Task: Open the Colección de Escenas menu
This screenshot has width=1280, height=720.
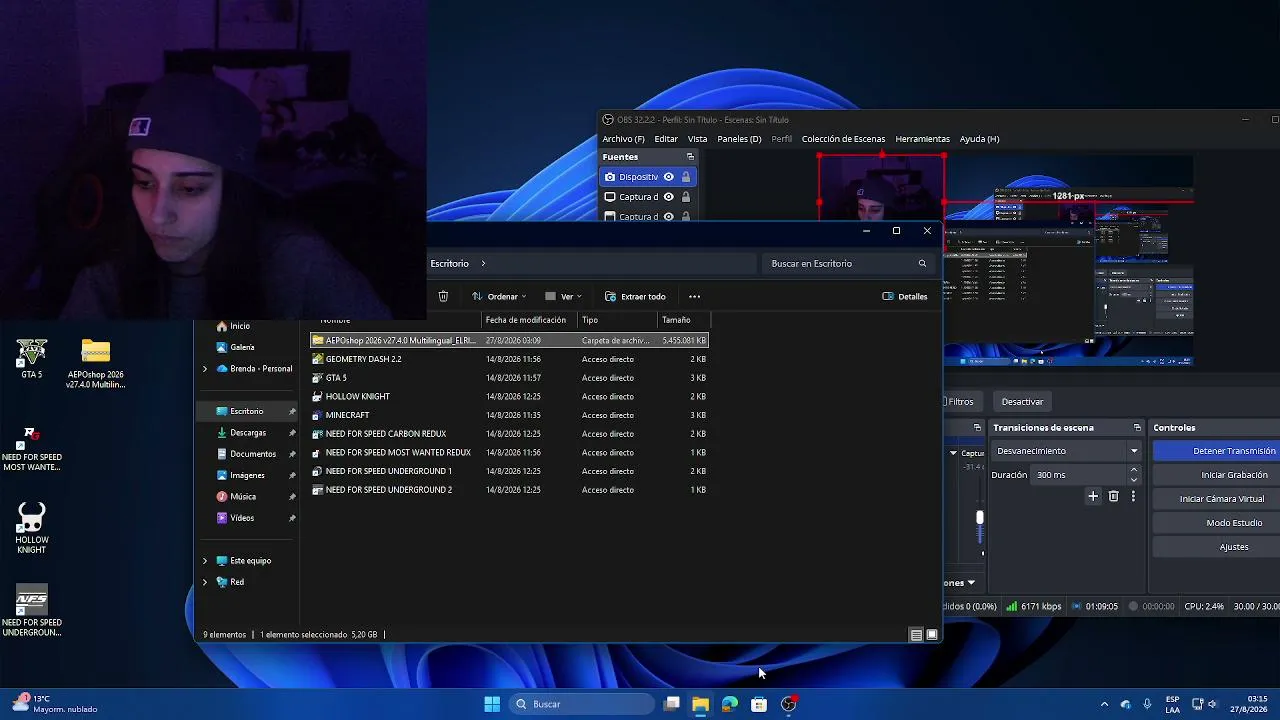Action: point(843,139)
